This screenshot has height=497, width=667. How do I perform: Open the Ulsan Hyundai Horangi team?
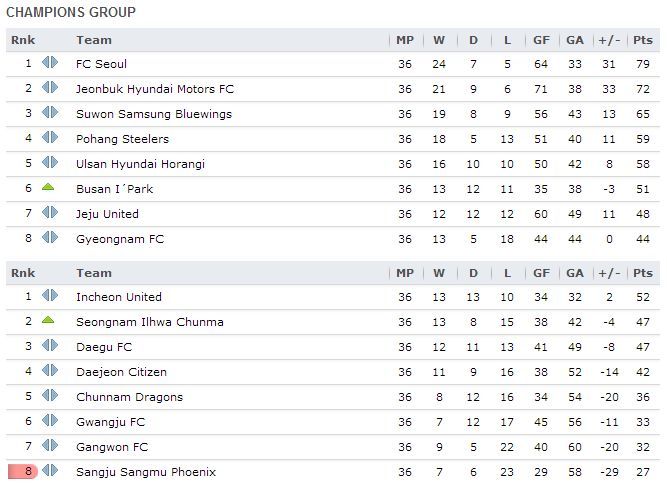point(140,164)
